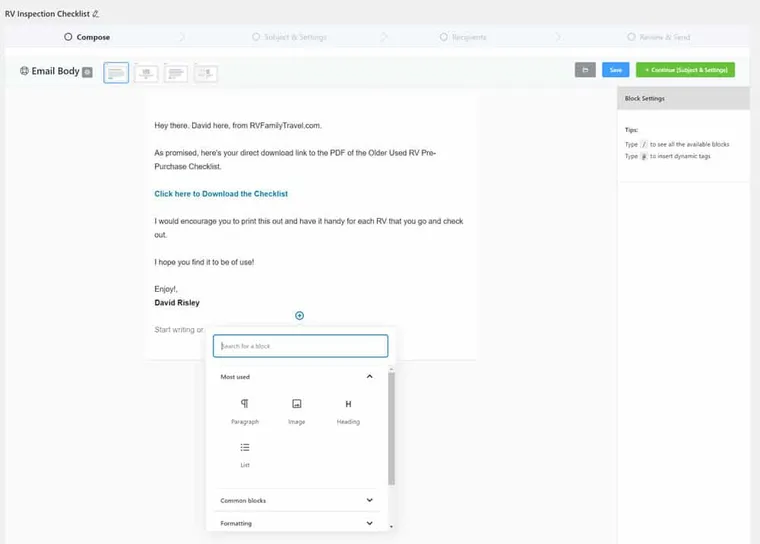Expand the Common blocks section

(297, 500)
